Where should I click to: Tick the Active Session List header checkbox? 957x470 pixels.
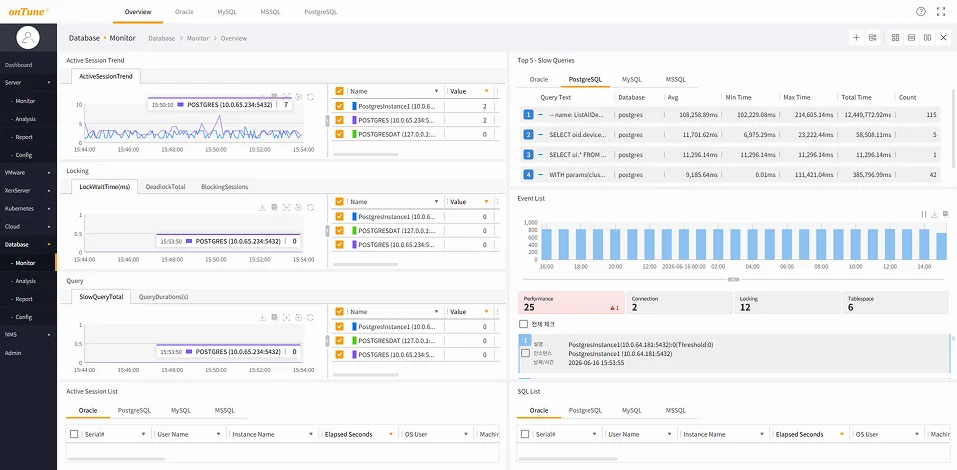point(74,434)
